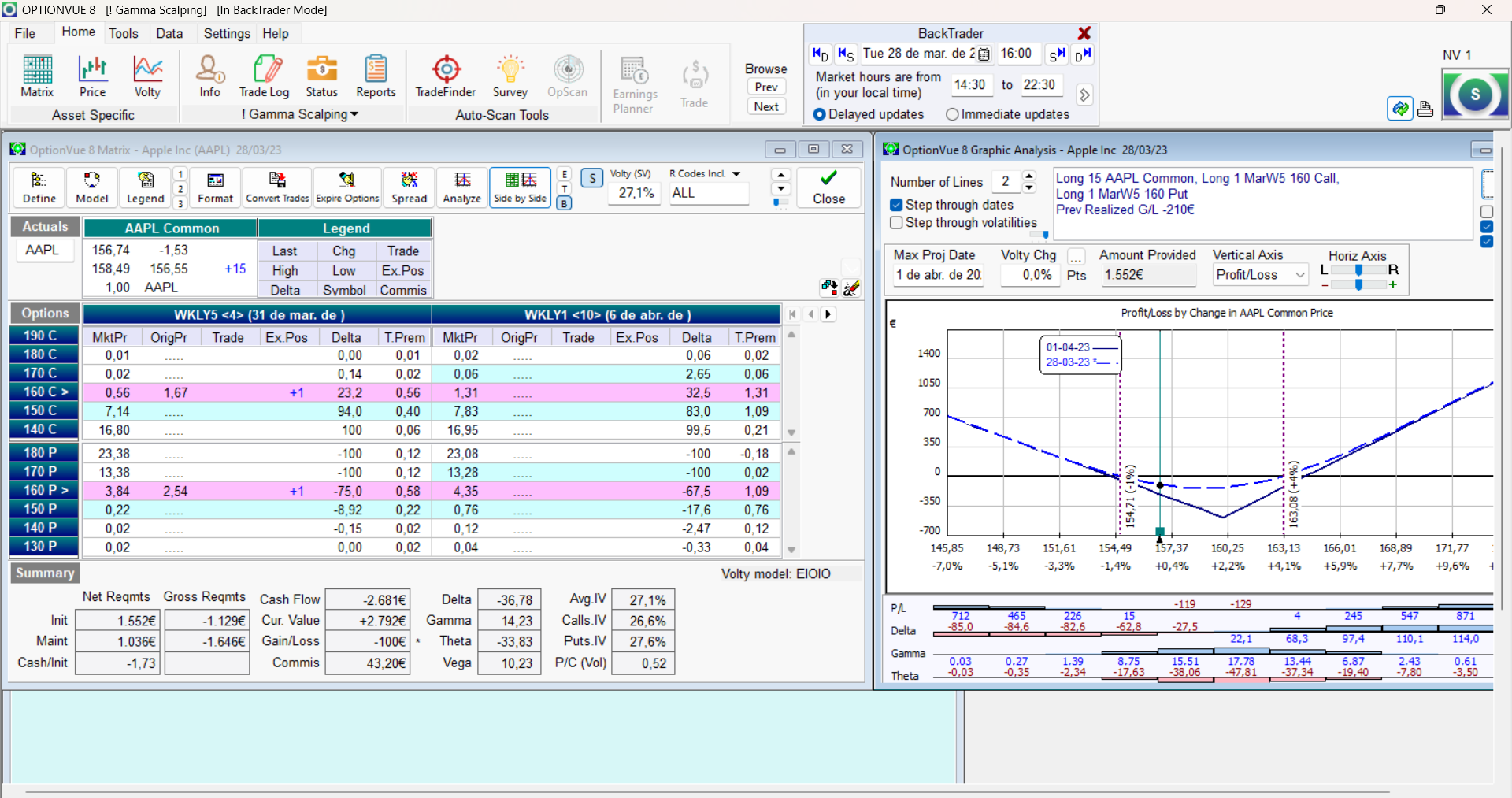The width and height of the screenshot is (1512, 798).
Task: Toggle the B button in Matrix toolbar
Action: 564,203
